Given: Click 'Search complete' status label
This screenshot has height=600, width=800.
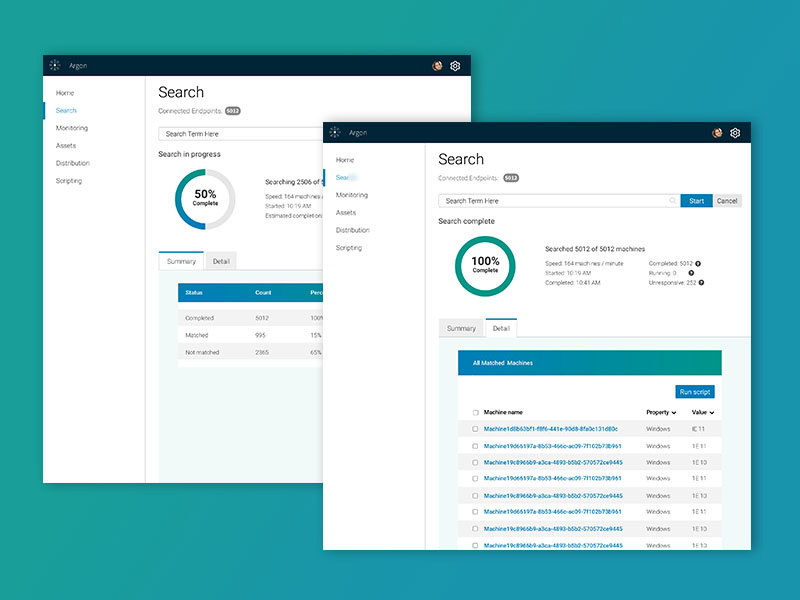Looking at the screenshot, I should tap(466, 221).
